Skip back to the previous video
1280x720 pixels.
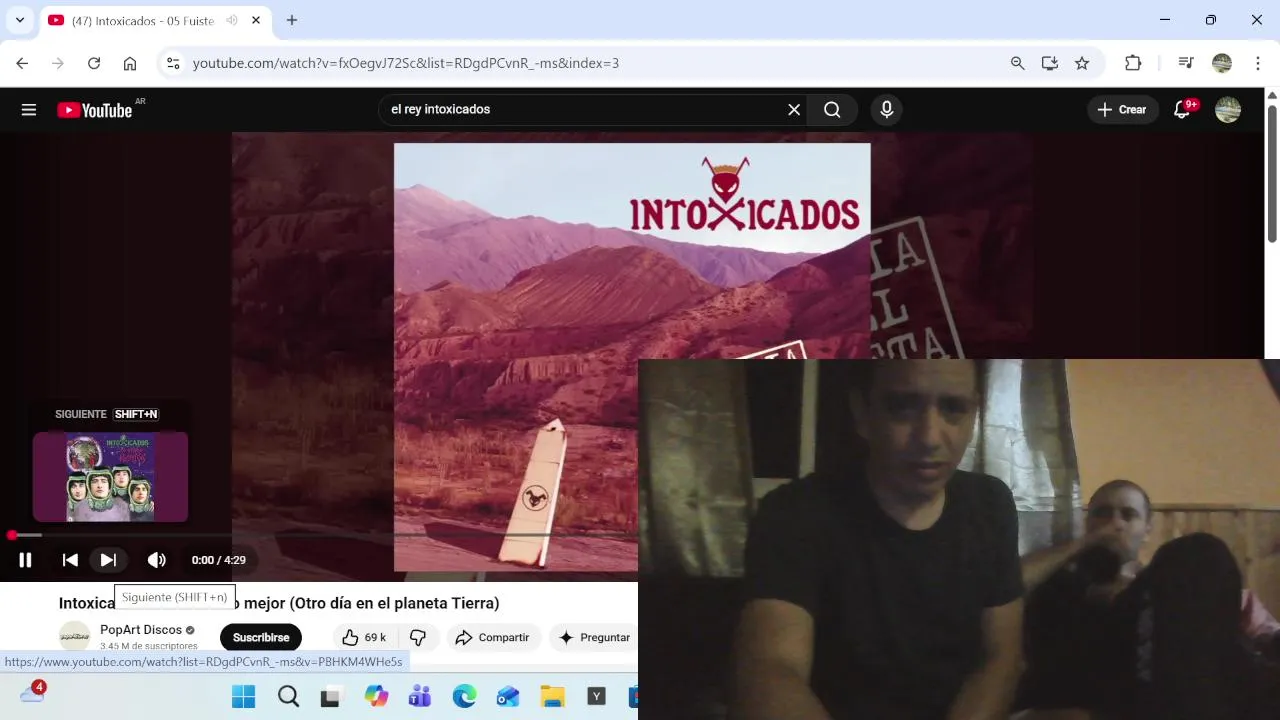click(x=70, y=560)
